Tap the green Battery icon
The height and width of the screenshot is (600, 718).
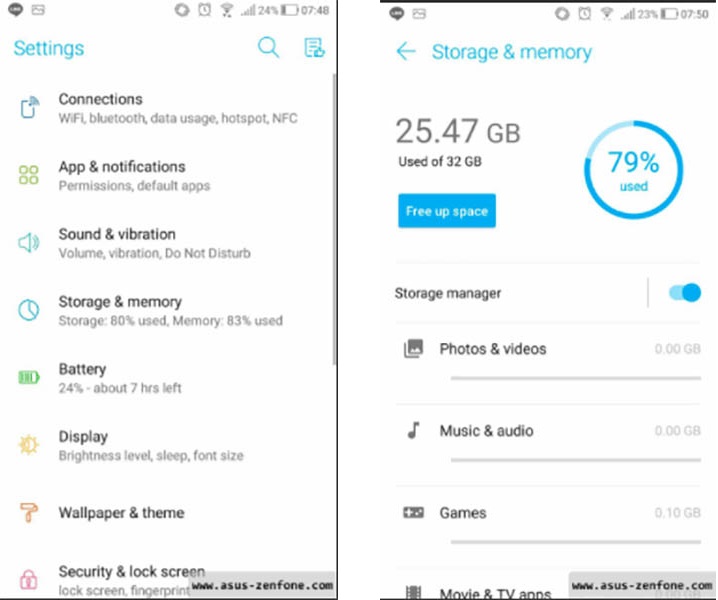point(28,377)
